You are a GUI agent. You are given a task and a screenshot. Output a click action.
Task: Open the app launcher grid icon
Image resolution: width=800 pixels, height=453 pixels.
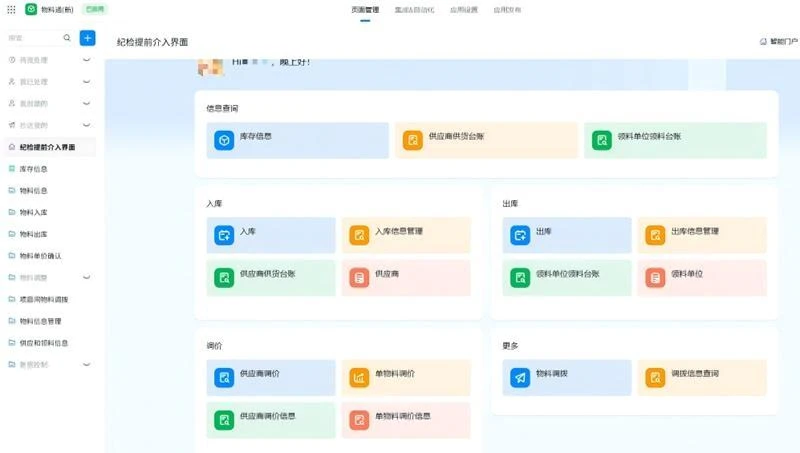pyautogui.click(x=11, y=9)
